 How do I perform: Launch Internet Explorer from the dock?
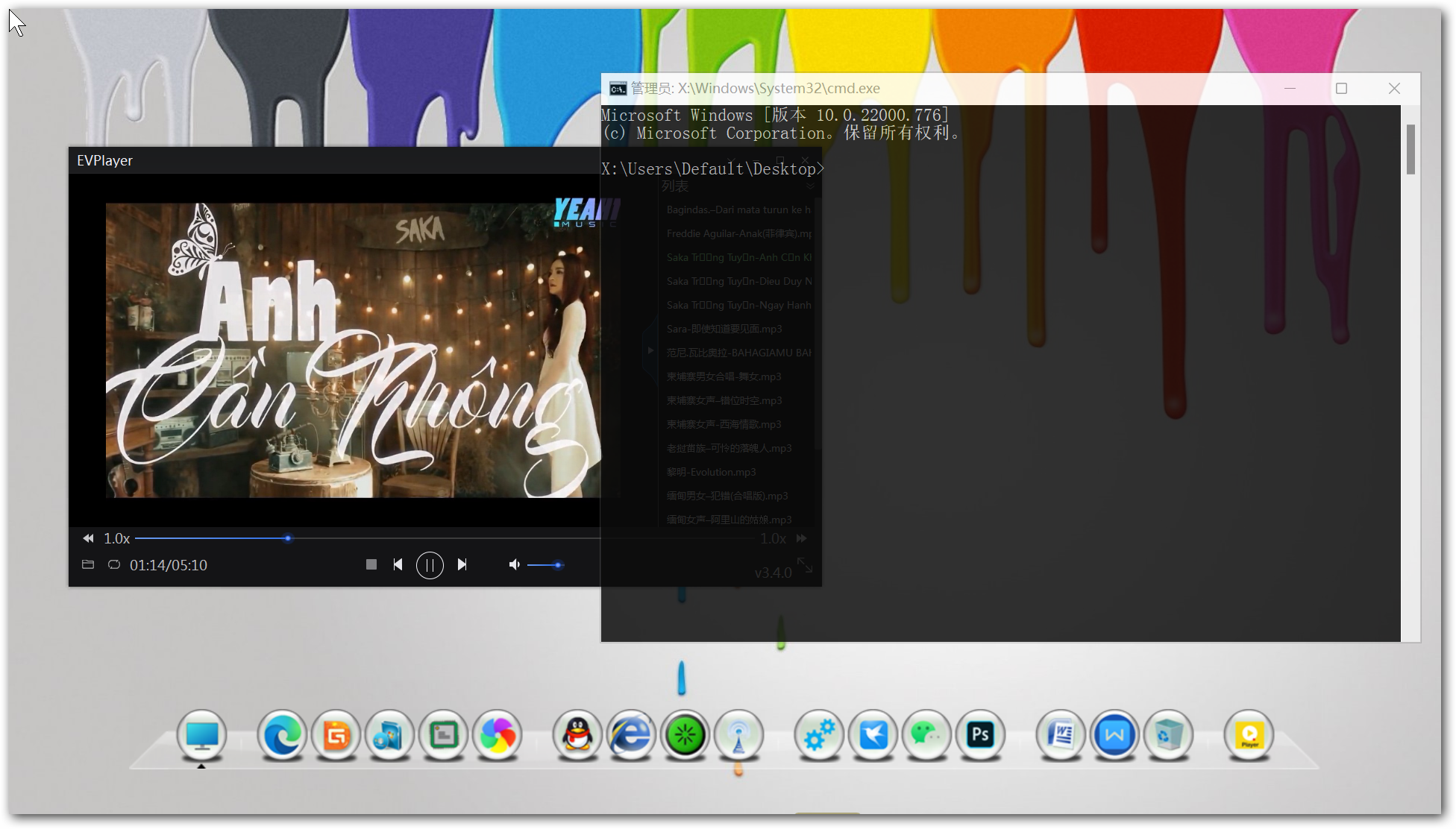click(631, 735)
